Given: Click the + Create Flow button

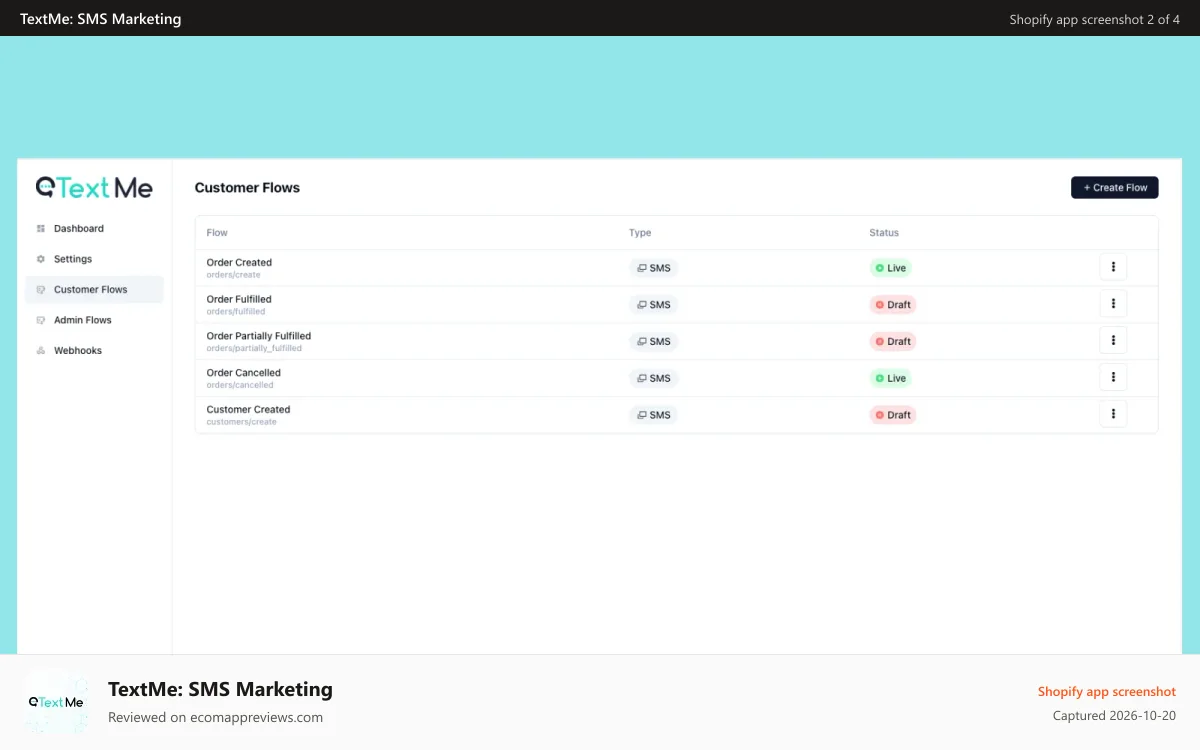Looking at the screenshot, I should (x=1115, y=187).
